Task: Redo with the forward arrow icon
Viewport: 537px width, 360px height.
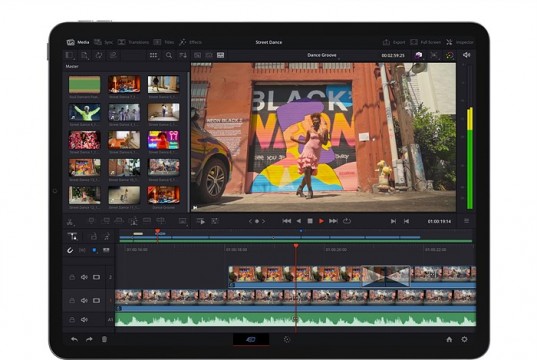Action: click(89, 339)
